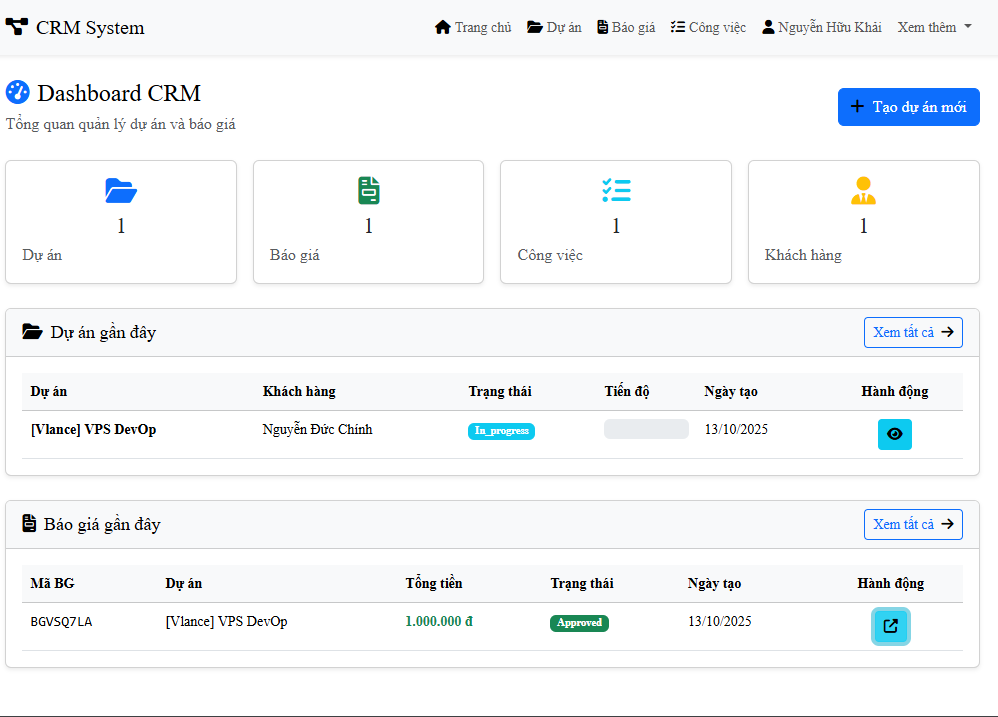Screen dimensions: 998x717
Task: Click the Approved status badge
Action: (579, 622)
